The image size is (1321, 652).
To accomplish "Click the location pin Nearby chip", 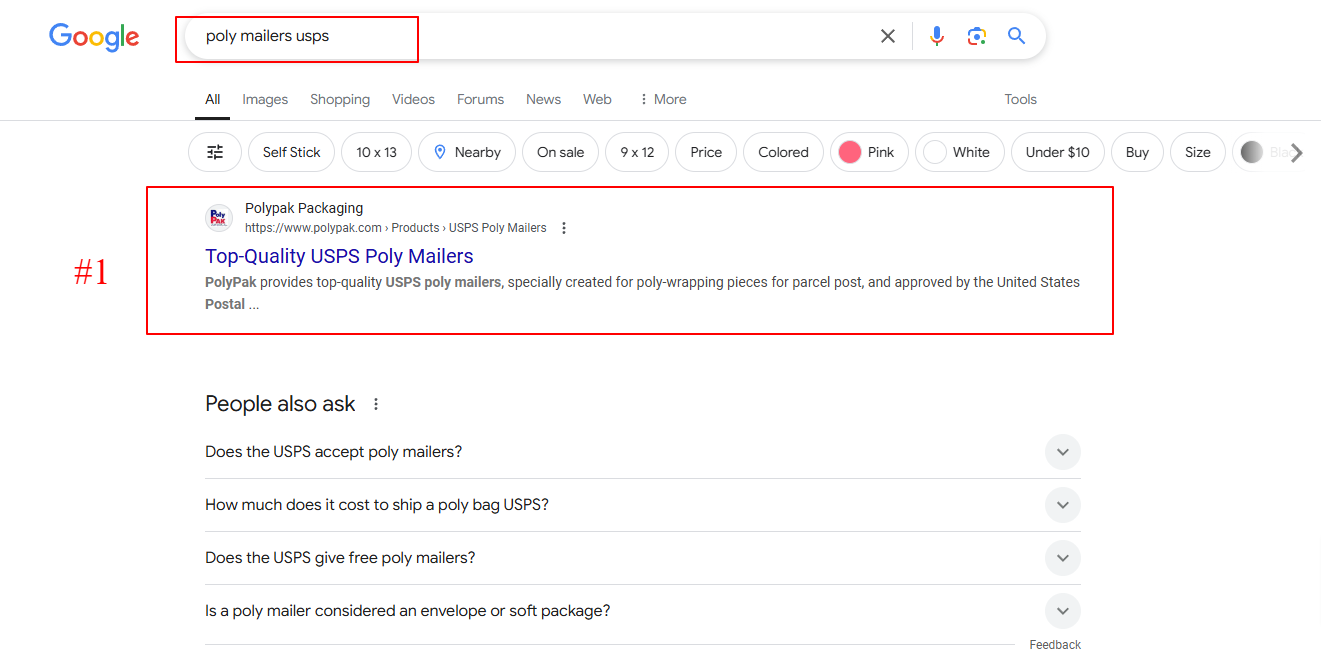I will point(467,152).
